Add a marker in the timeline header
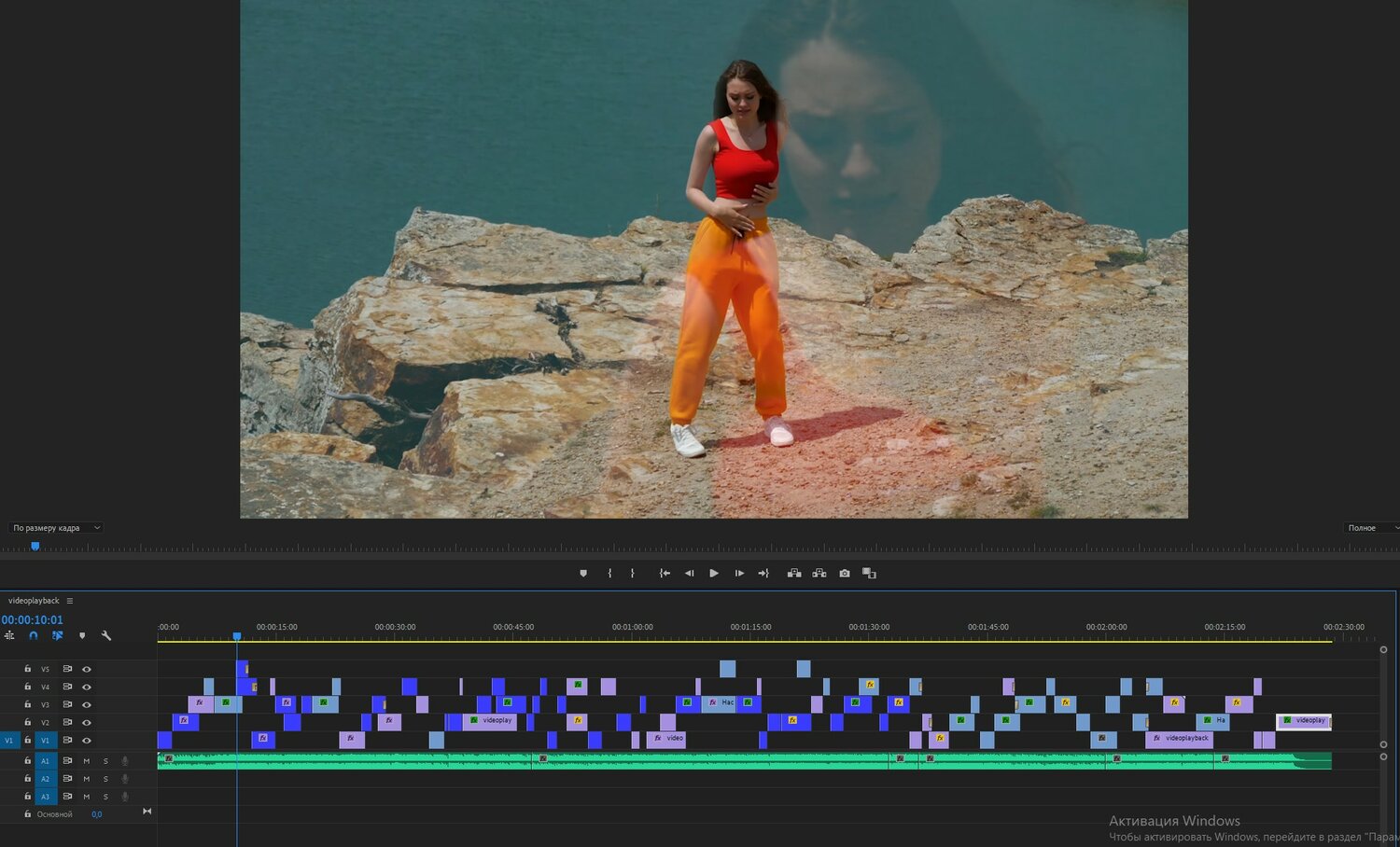This screenshot has width=1400, height=847. pos(82,635)
